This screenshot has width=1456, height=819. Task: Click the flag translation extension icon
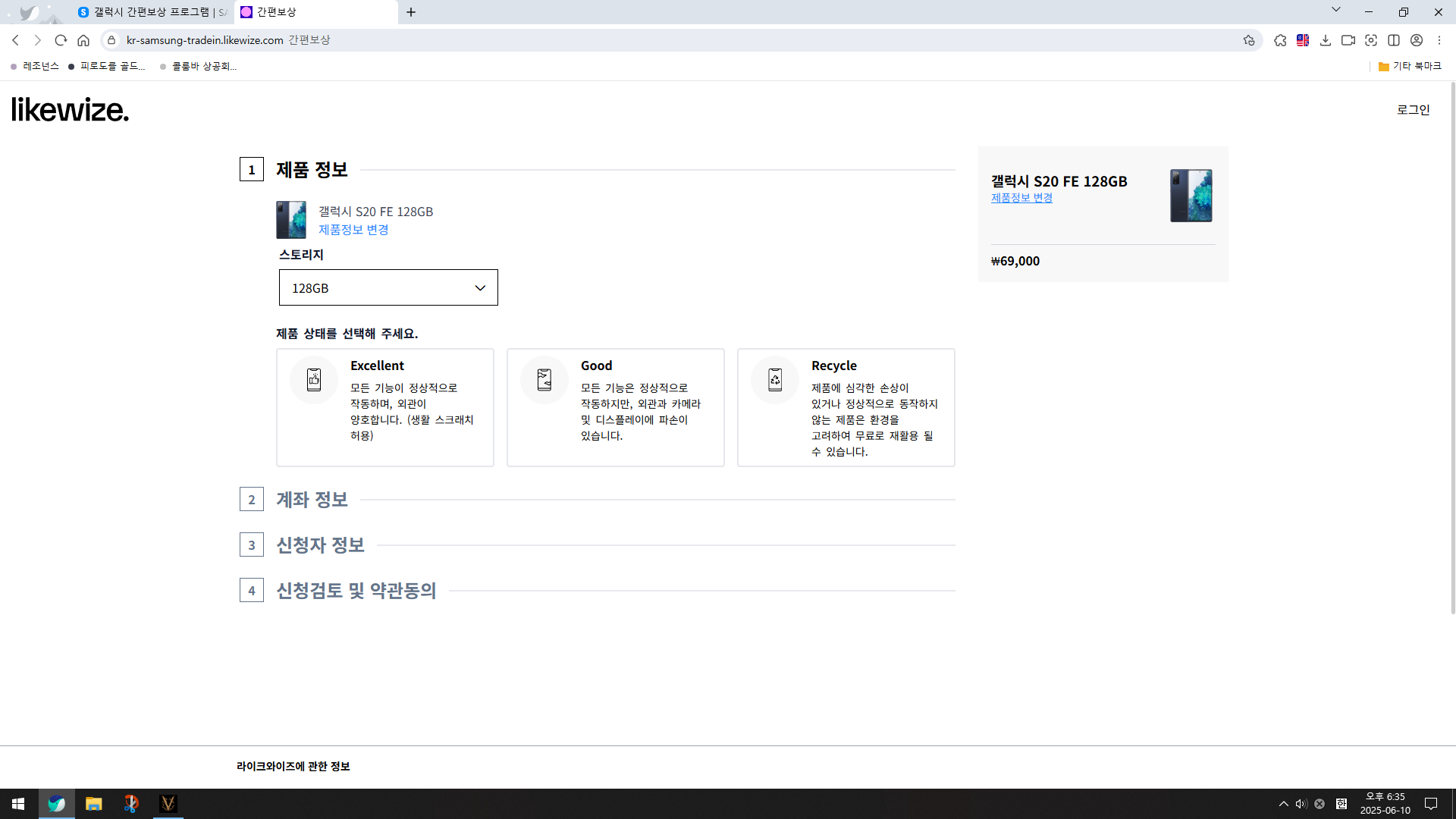(x=1303, y=40)
